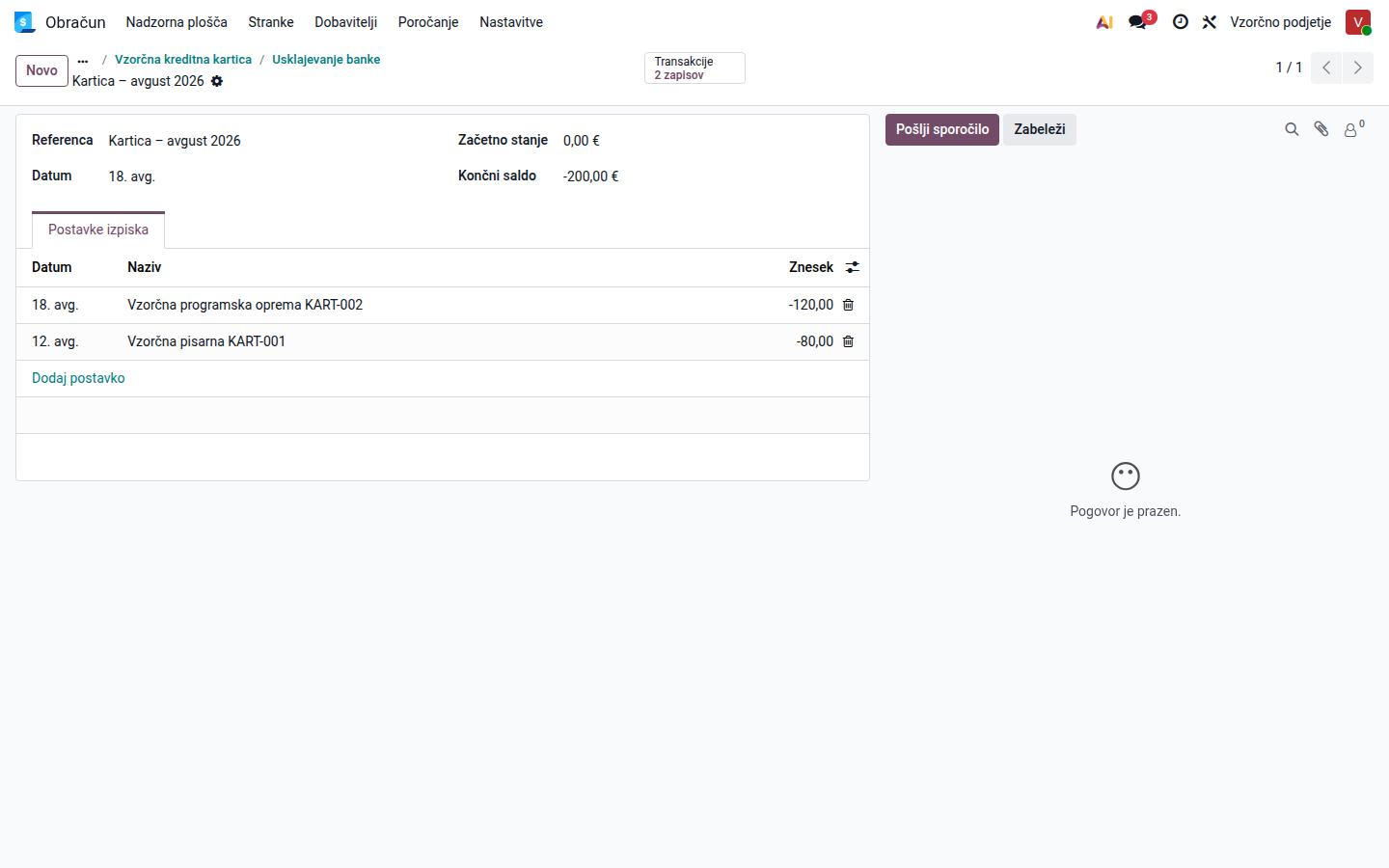Open the gear actions menu beside Kartica – avgust 2026
The image size is (1389, 868).
click(217, 81)
